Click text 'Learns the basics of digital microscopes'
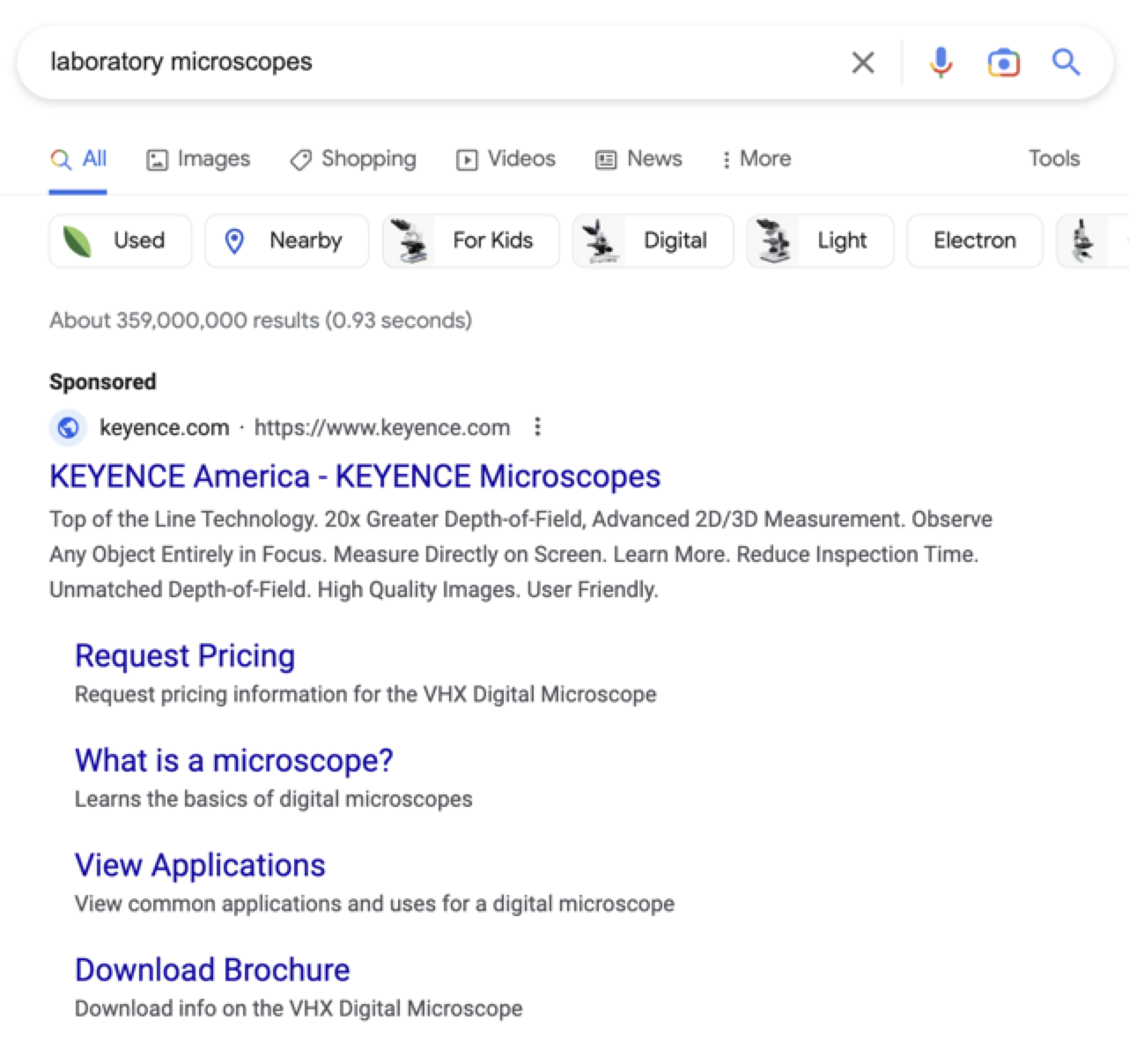This screenshot has width=1129, height=1064. point(274,799)
